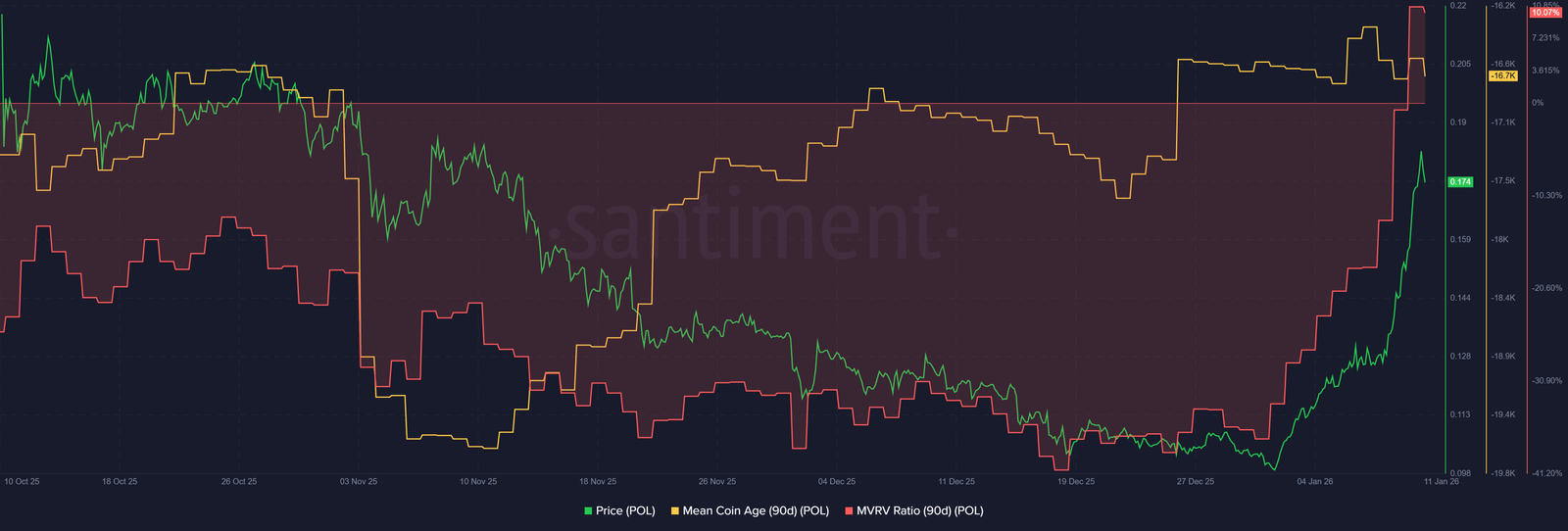Viewport: 1568px width, 531px height.
Task: Click the 04 Jan 26 date label
Action: (1315, 482)
